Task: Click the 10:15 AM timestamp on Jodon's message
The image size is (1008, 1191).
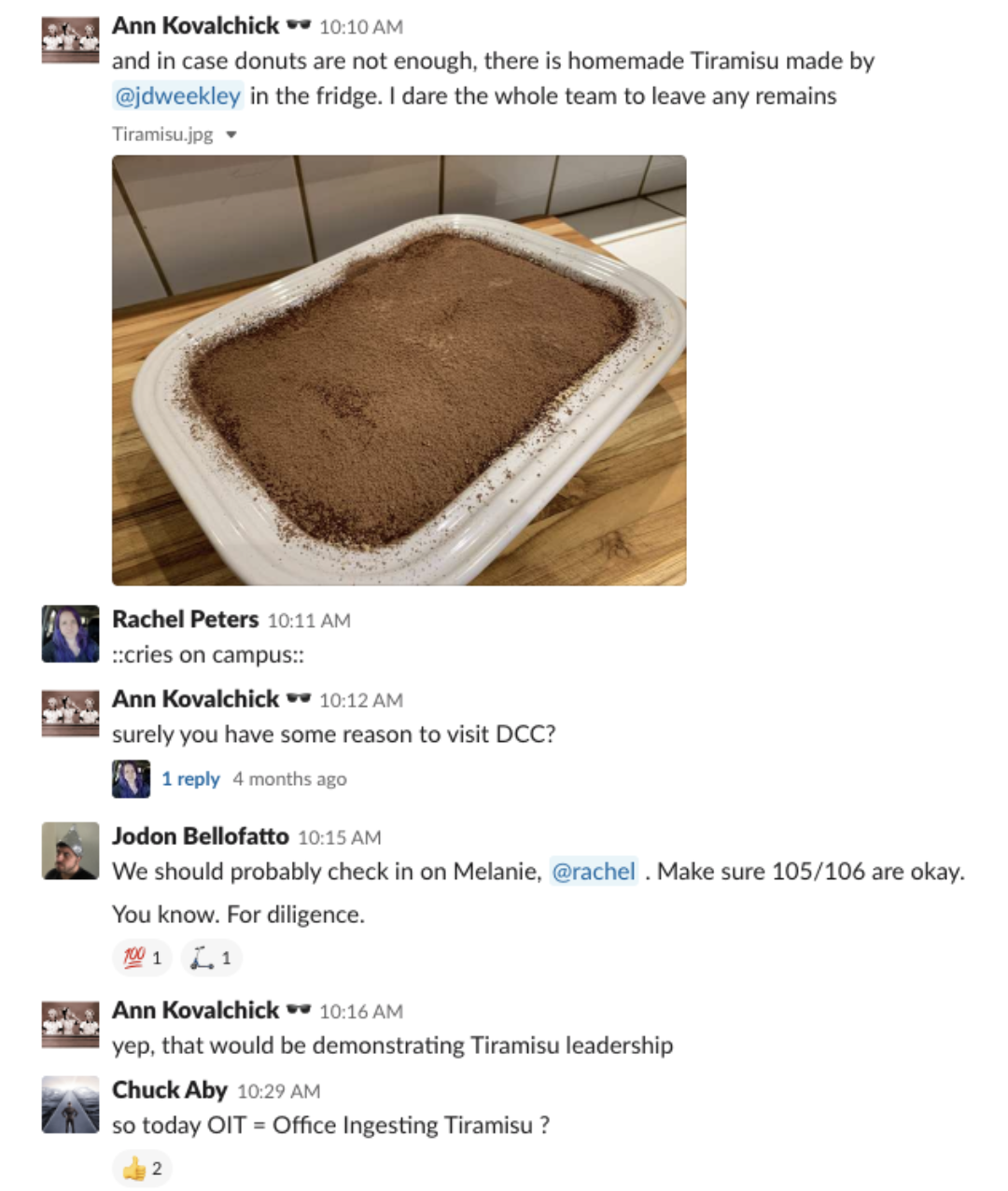Action: [x=340, y=837]
